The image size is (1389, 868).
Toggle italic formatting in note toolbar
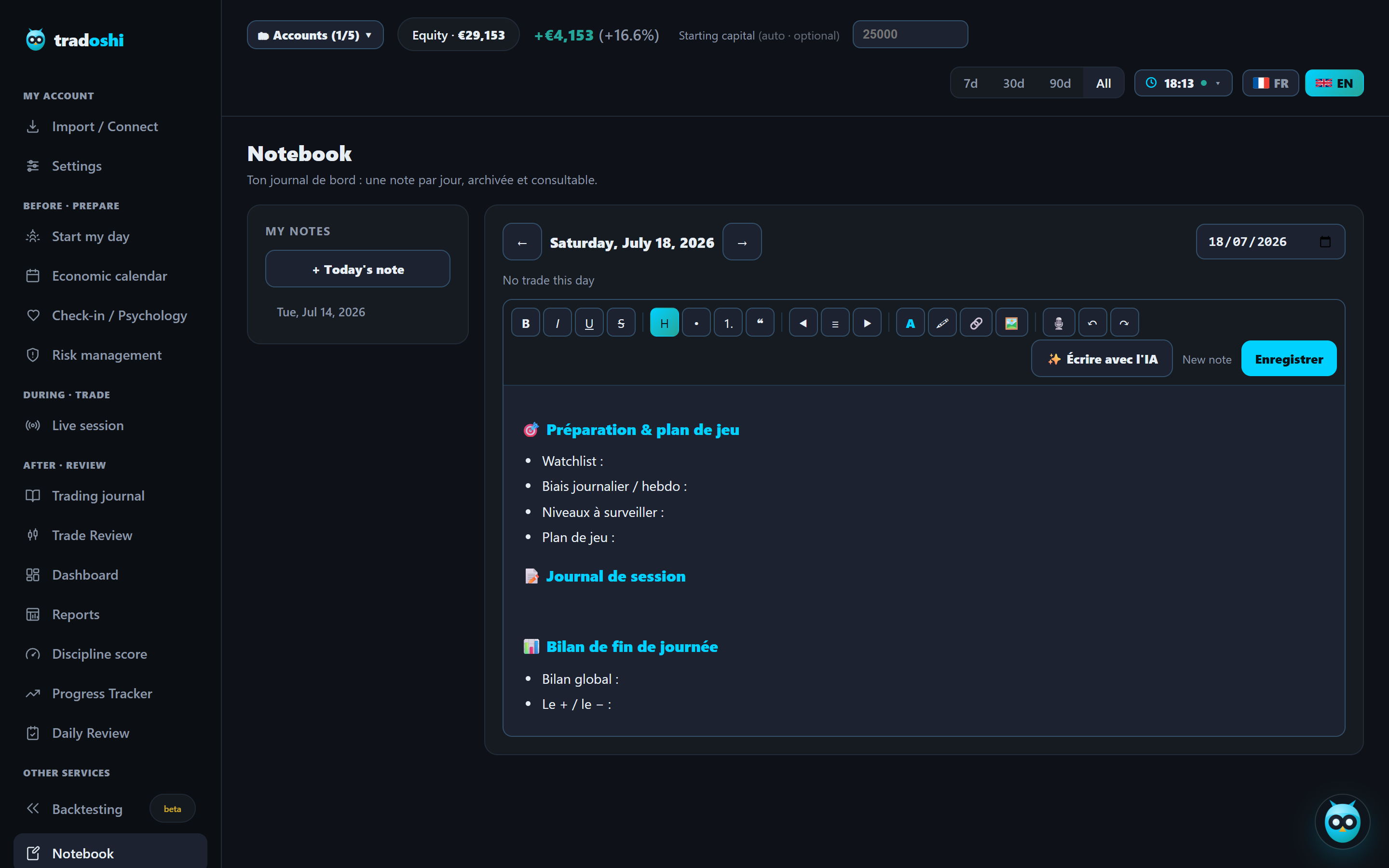pos(558,323)
